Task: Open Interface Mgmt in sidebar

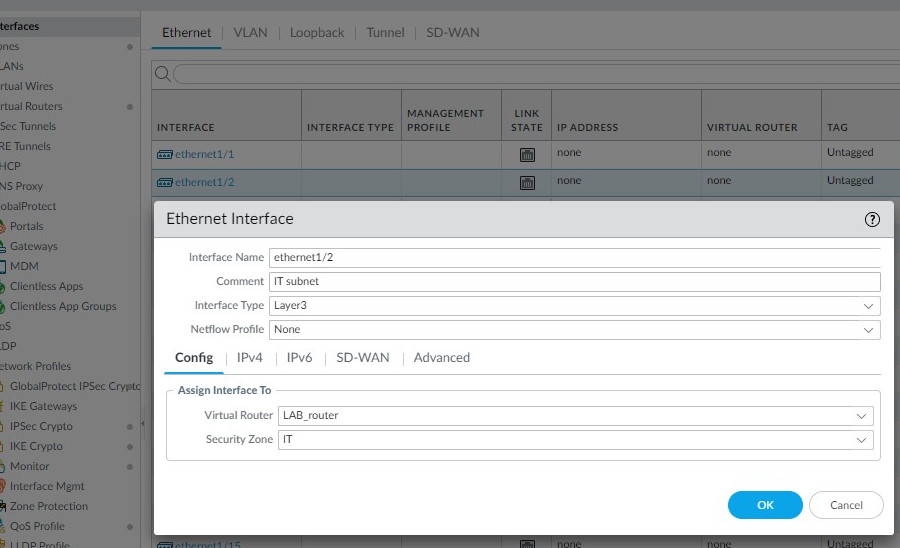Action: click(47, 487)
